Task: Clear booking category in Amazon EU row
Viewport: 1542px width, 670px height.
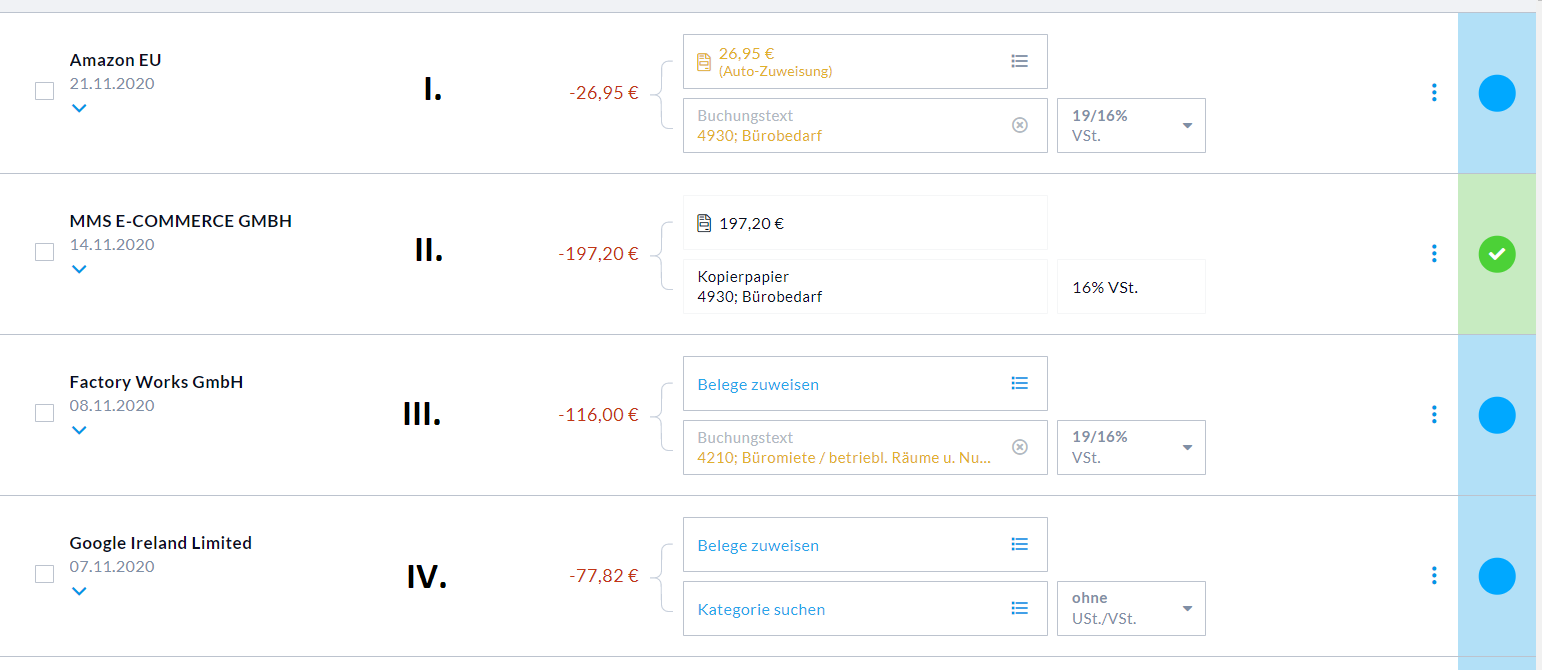Action: tap(1019, 125)
